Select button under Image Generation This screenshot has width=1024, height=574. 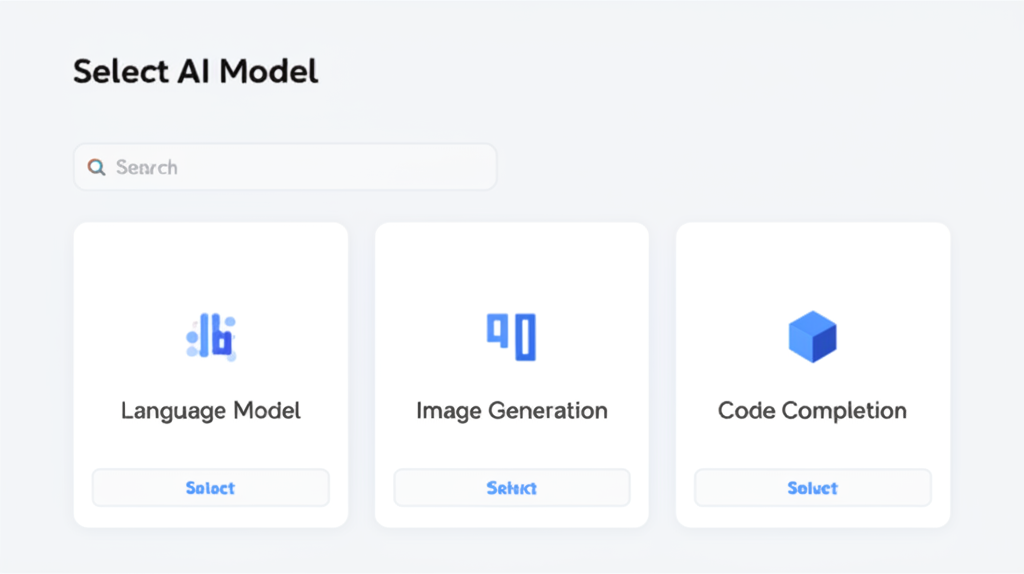pyautogui.click(x=512, y=488)
